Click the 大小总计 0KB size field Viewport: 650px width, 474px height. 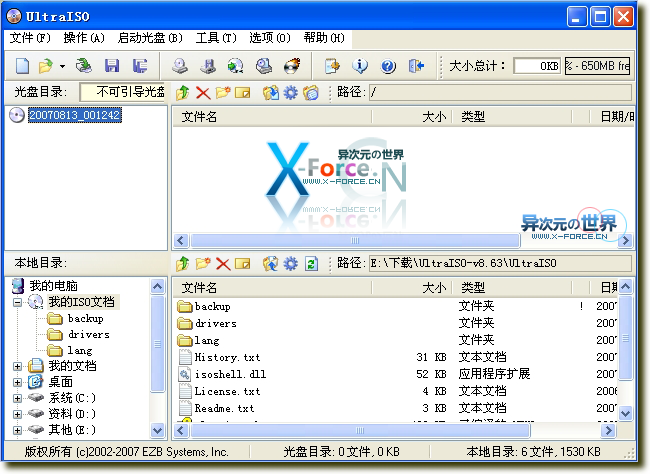coord(537,66)
